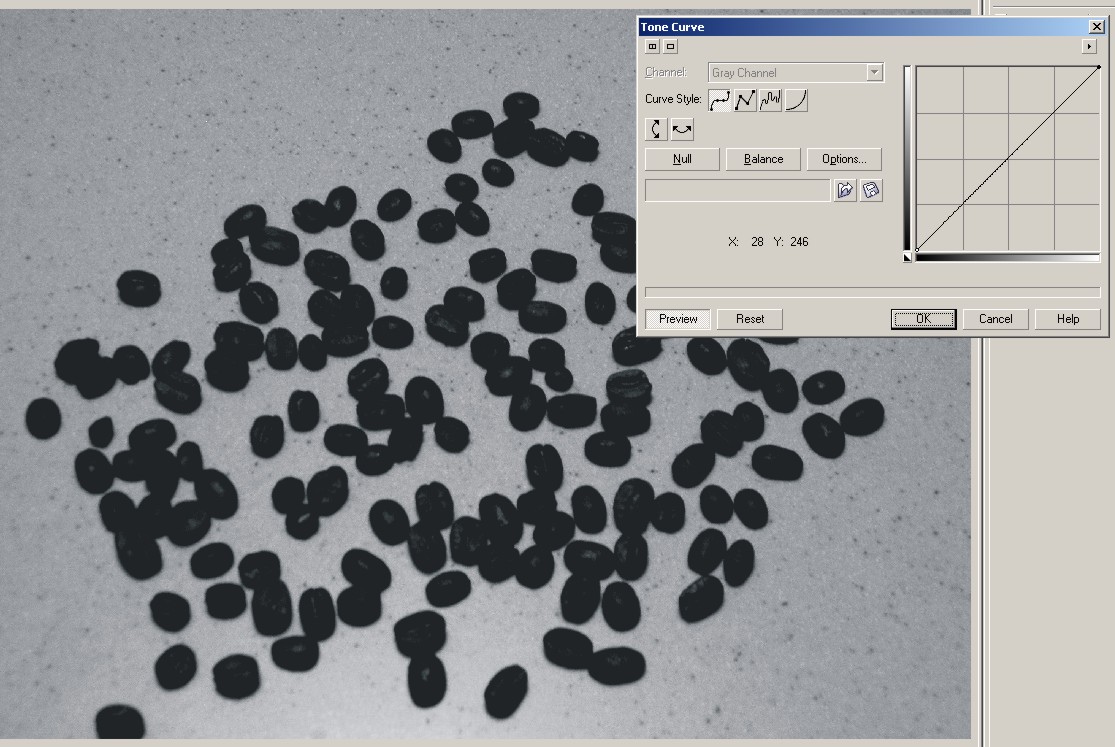This screenshot has height=747, width=1115.
Task: Select the gamma curve style
Action: click(796, 100)
